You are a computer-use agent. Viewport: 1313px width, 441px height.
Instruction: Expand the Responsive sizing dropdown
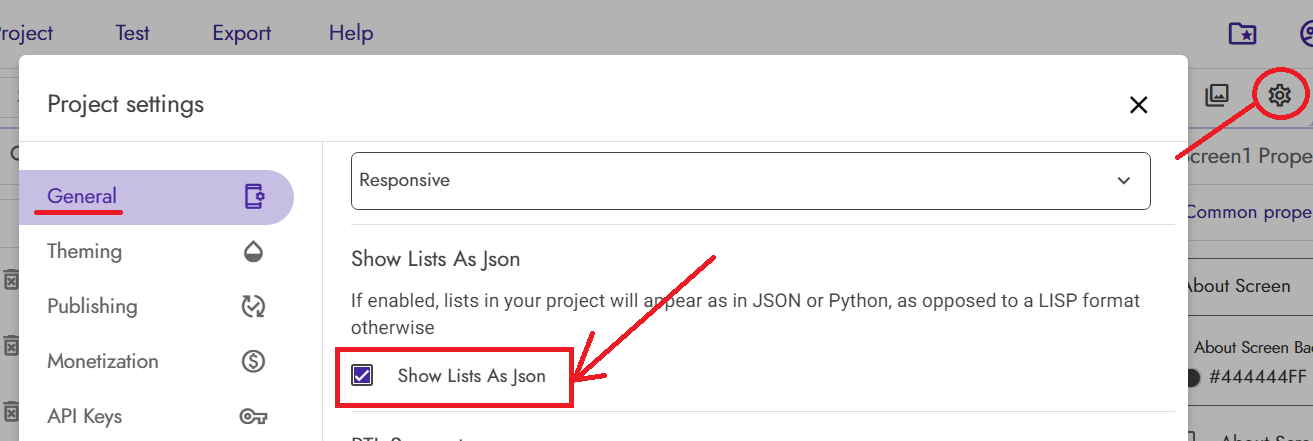click(x=750, y=181)
